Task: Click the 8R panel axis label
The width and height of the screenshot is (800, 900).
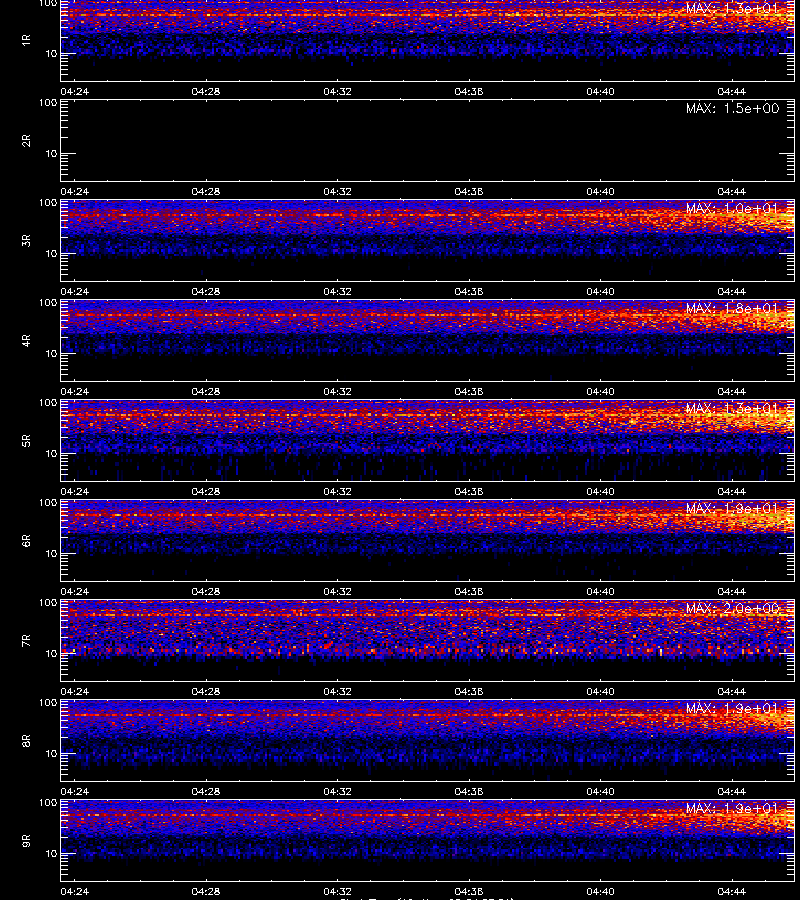Action: click(26, 740)
